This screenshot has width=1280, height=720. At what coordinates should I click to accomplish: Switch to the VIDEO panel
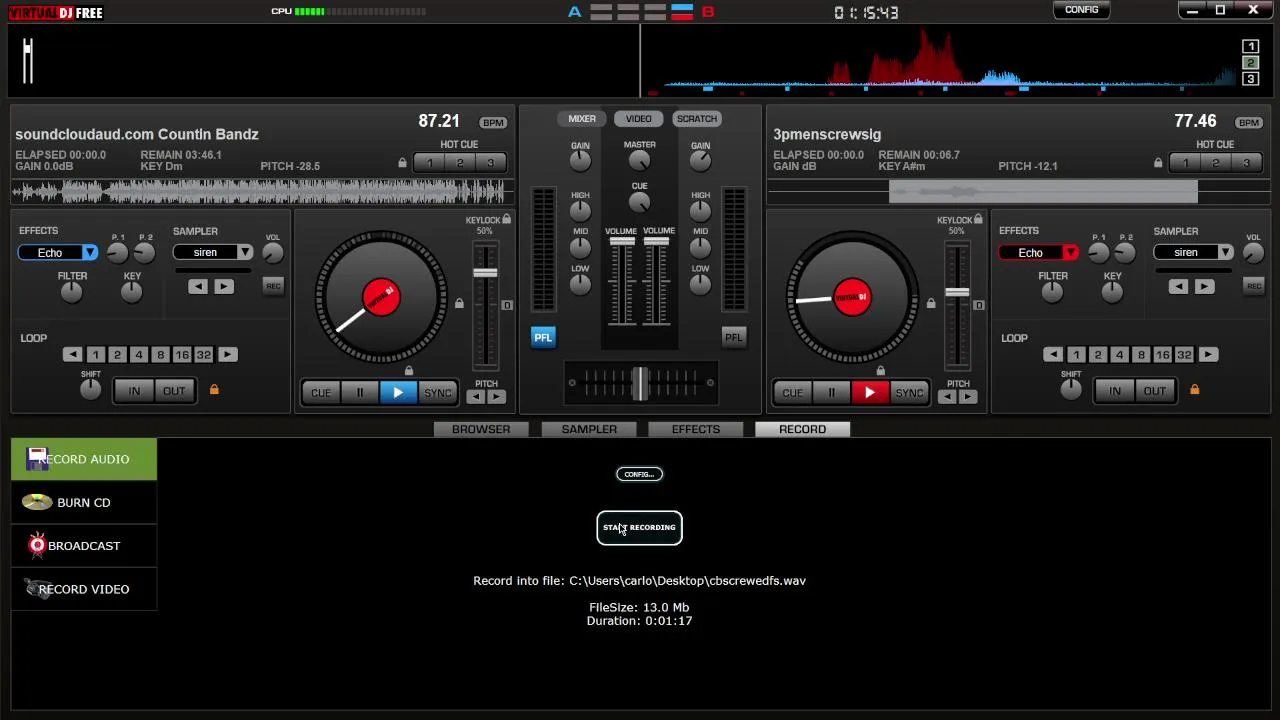point(638,119)
